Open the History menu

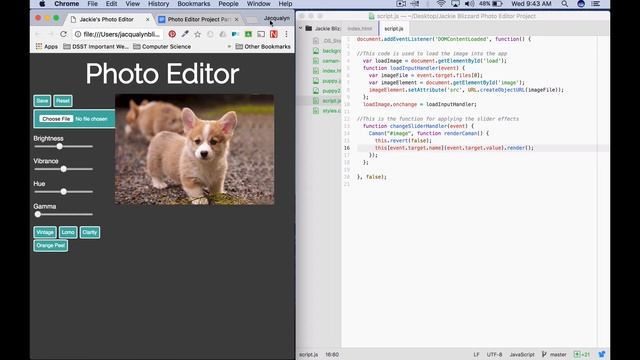tap(158, 4)
